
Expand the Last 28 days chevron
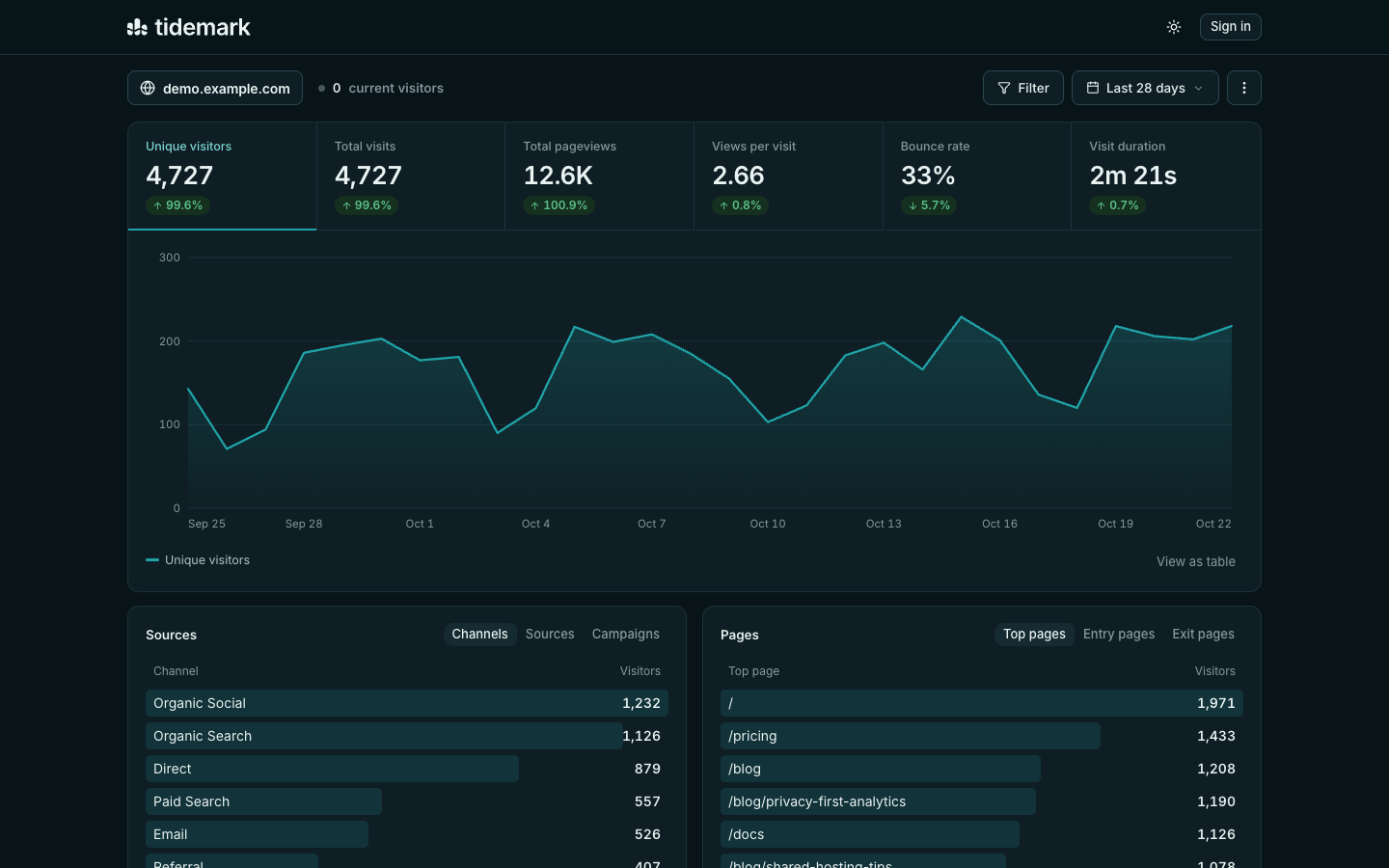coord(1199,88)
